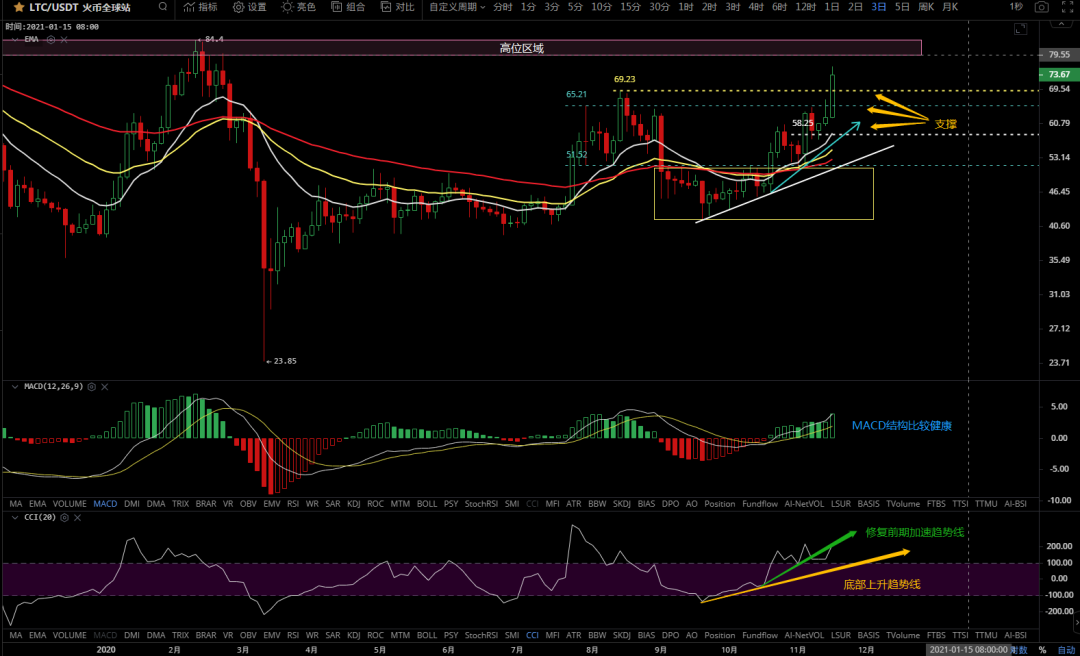The width and height of the screenshot is (1080, 656).
Task: Enable 自动 auto mode at bottom right
Action: click(1068, 648)
